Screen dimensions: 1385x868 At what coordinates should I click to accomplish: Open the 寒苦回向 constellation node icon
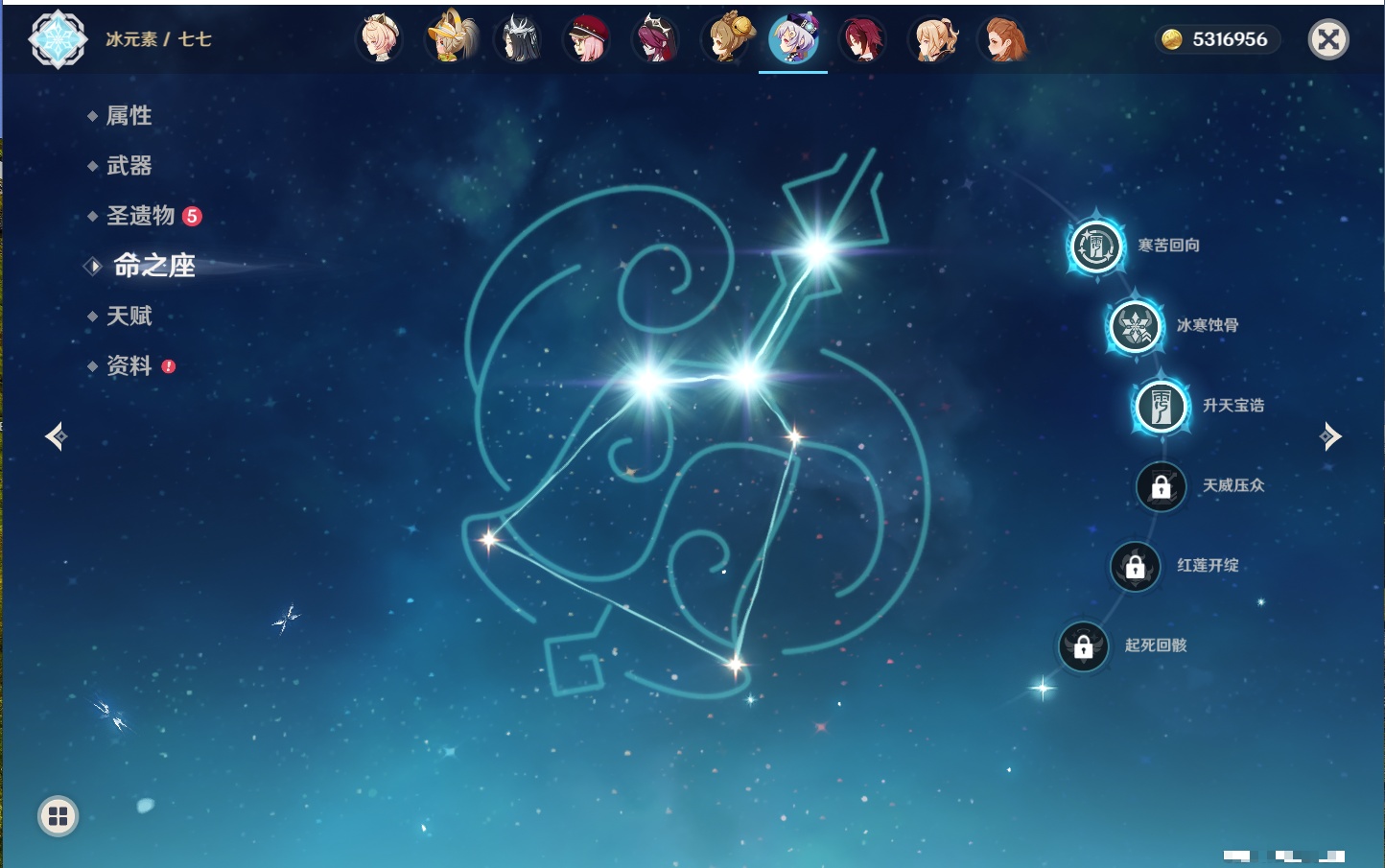tap(1096, 246)
